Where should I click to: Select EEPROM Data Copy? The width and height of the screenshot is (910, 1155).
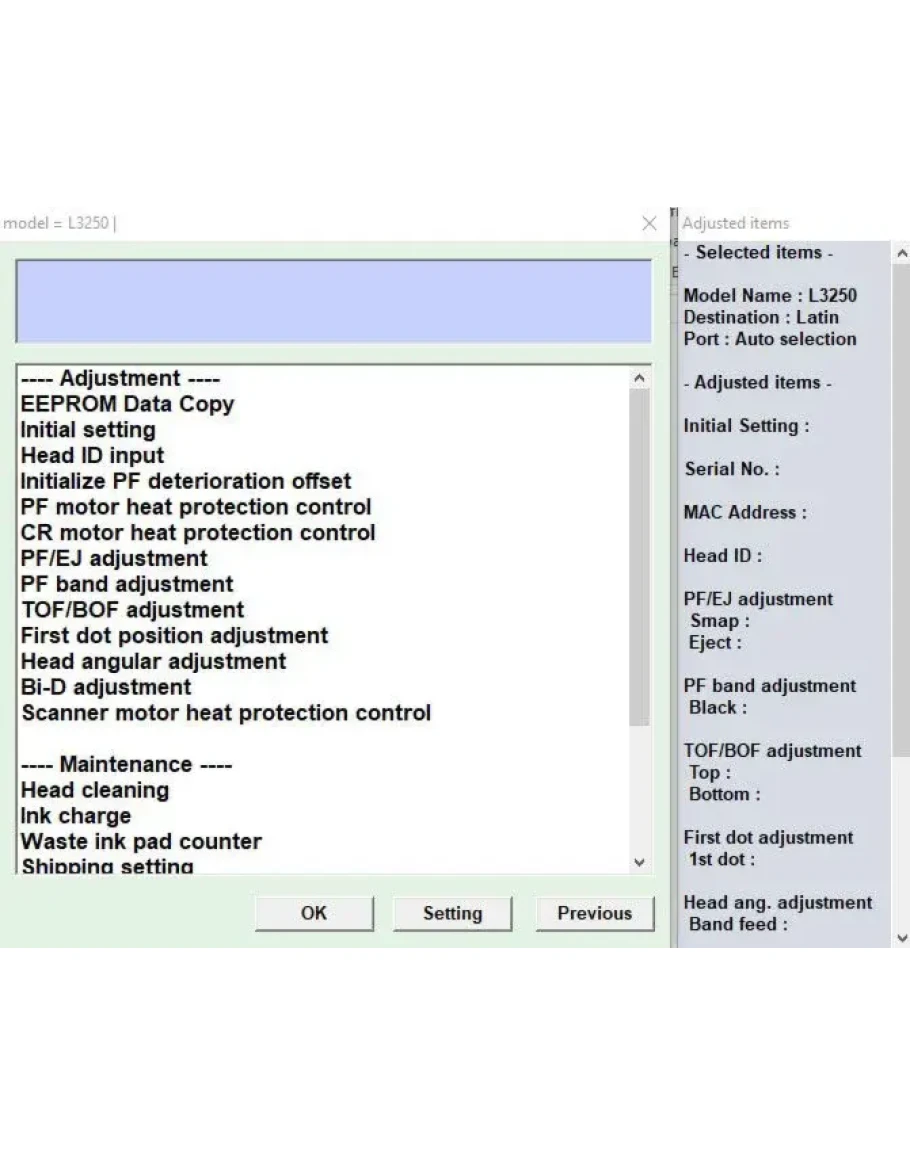pyautogui.click(x=127, y=405)
